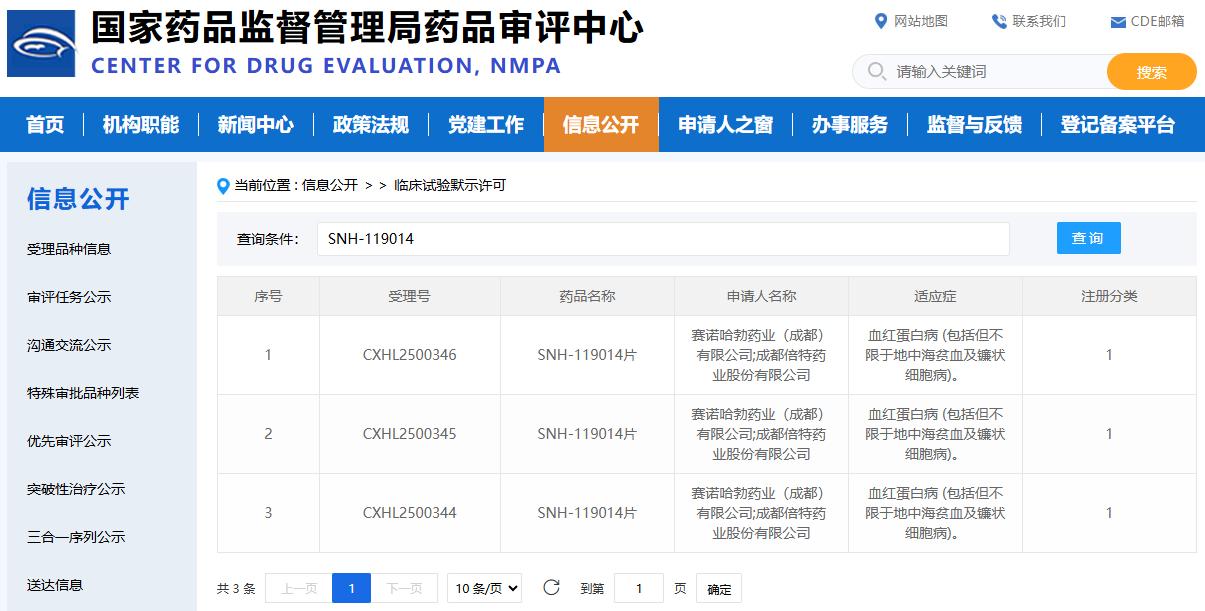Image resolution: width=1205 pixels, height=611 pixels.
Task: Open 突破性治疗公示 in sidebar
Action: pyautogui.click(x=76, y=489)
